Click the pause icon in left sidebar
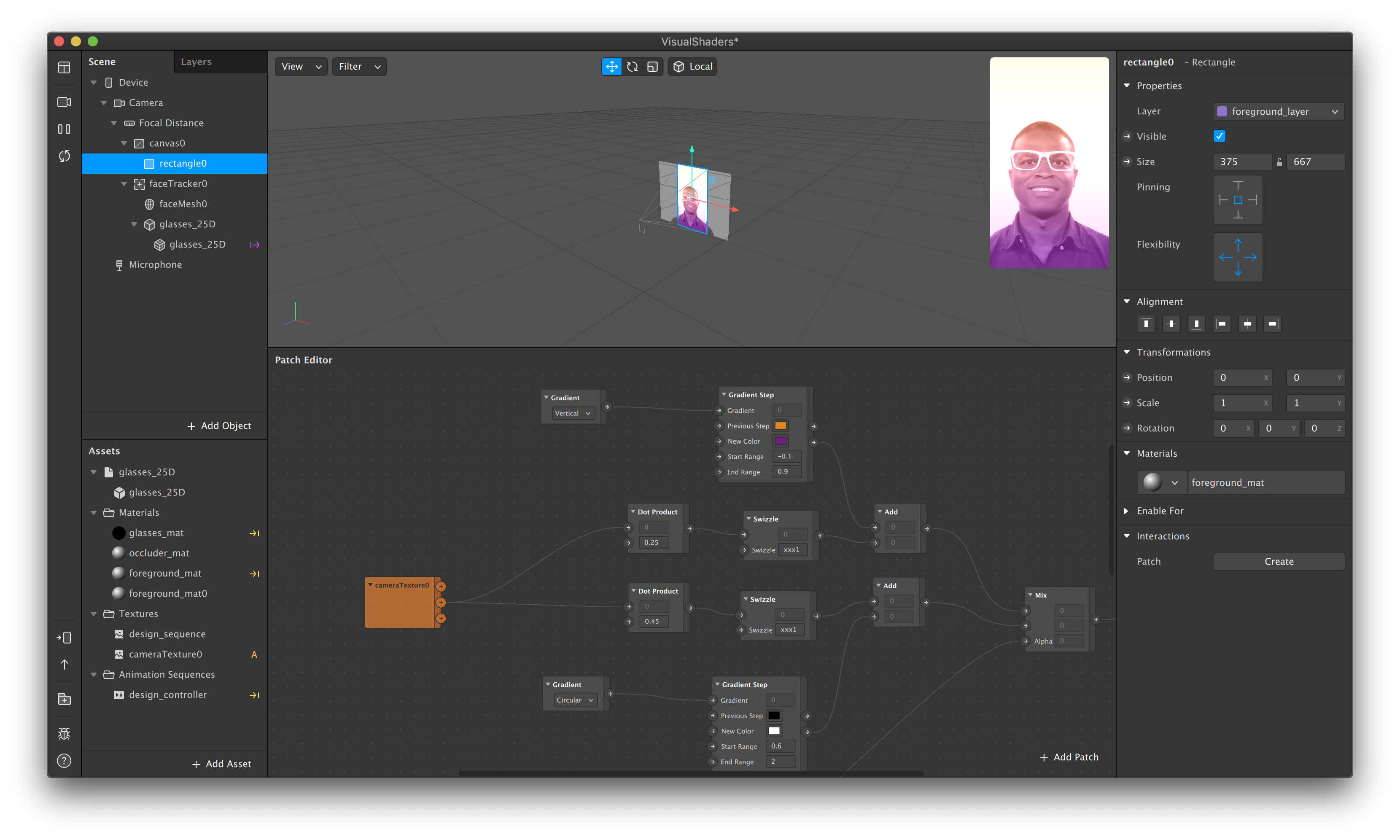Screen dimensions: 1400x840 (64, 129)
